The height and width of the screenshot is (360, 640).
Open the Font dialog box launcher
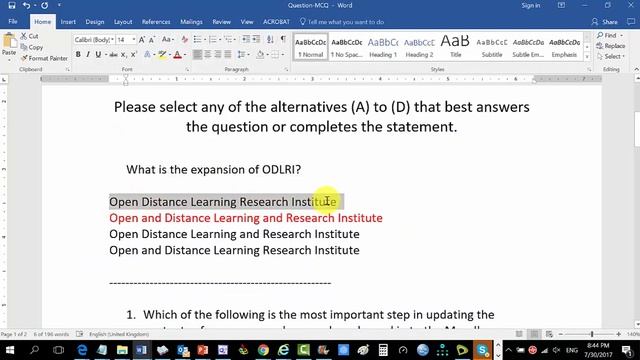point(187,70)
